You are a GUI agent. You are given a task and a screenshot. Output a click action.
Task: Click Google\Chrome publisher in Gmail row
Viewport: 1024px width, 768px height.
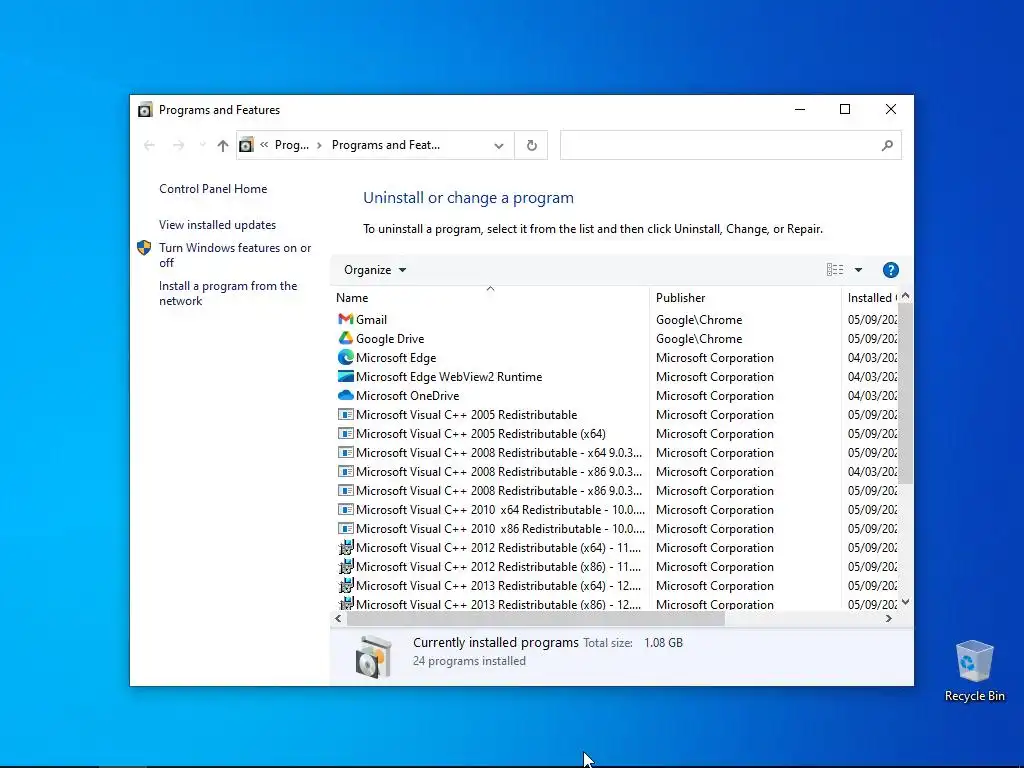point(699,319)
